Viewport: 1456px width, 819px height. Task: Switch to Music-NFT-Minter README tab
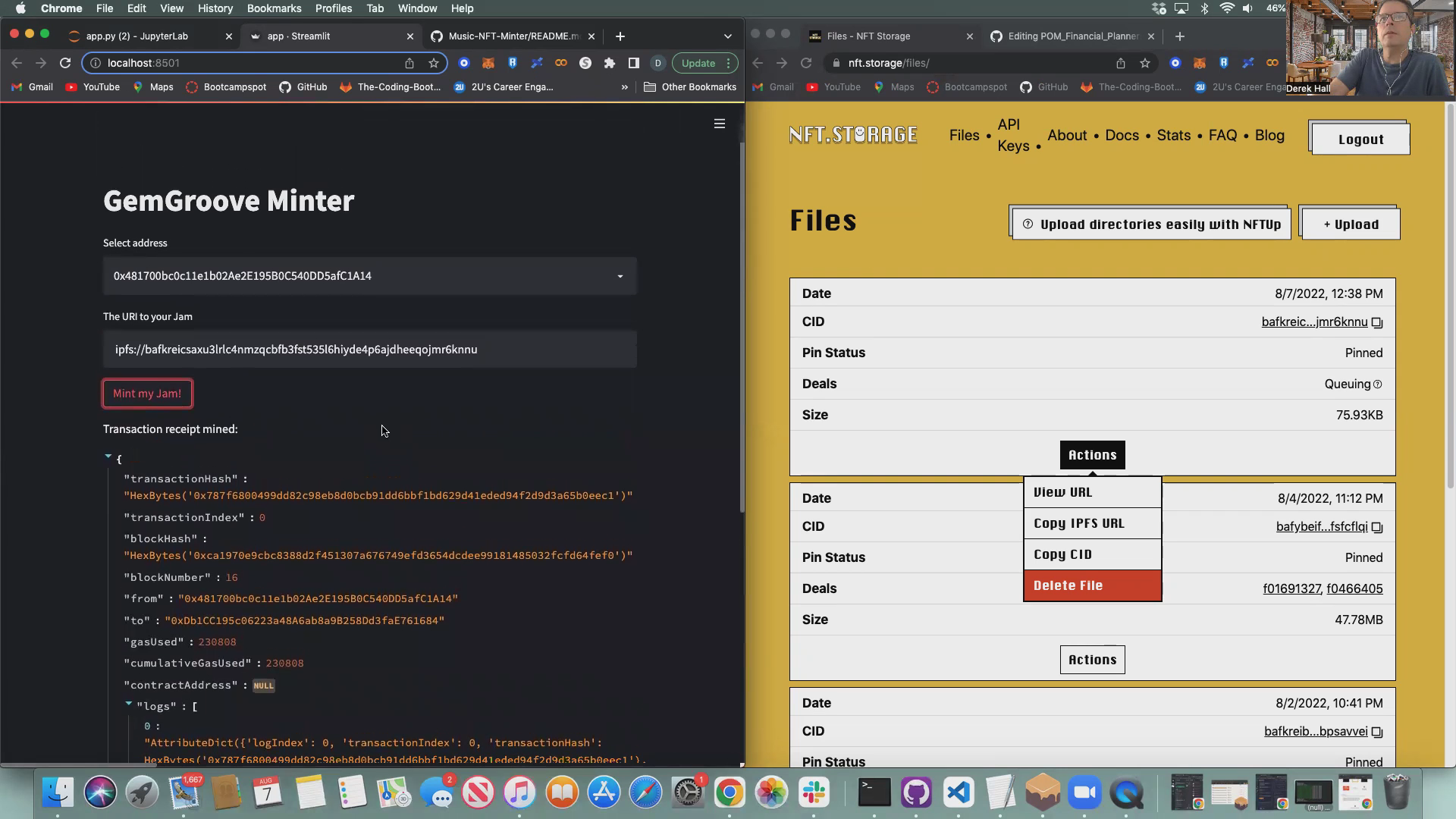514,36
